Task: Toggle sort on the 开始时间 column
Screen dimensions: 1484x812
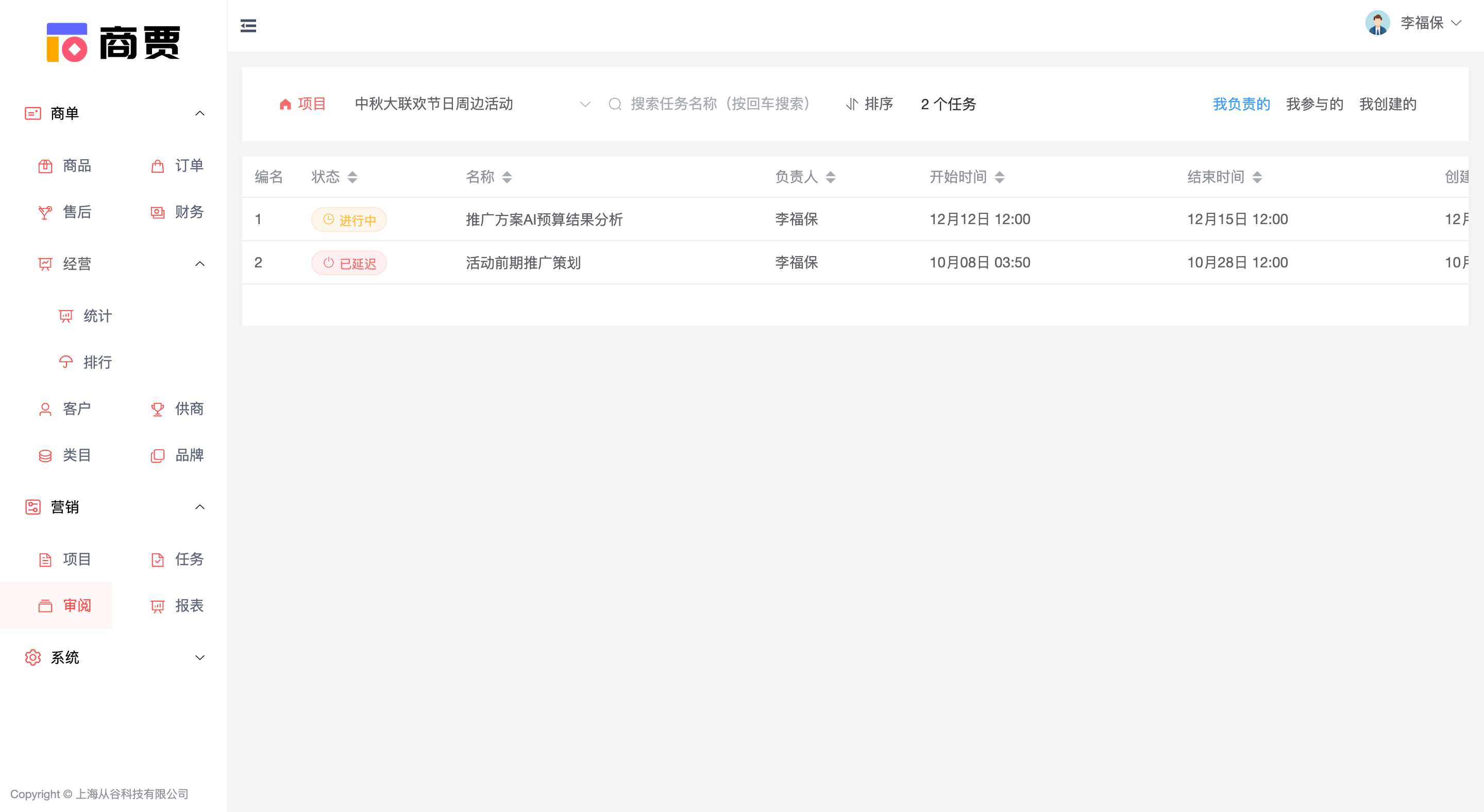Action: (1000, 177)
